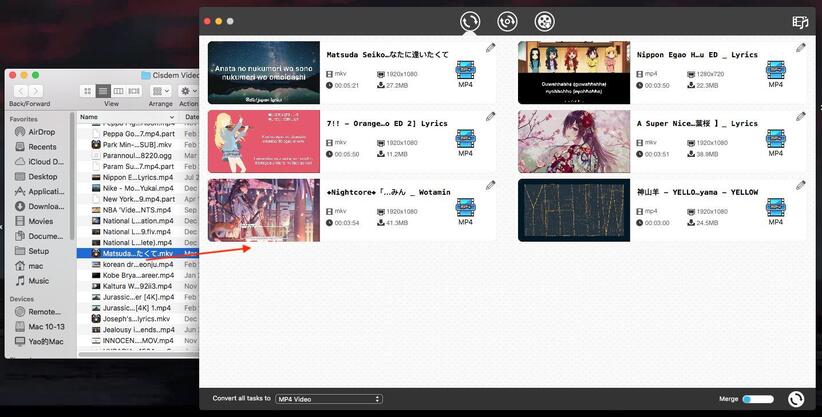Toggle the Merge switch

(x=758, y=399)
